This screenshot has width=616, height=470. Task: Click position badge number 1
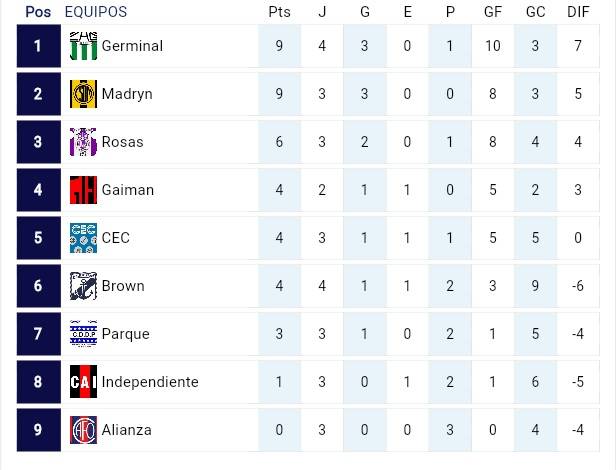pos(38,46)
